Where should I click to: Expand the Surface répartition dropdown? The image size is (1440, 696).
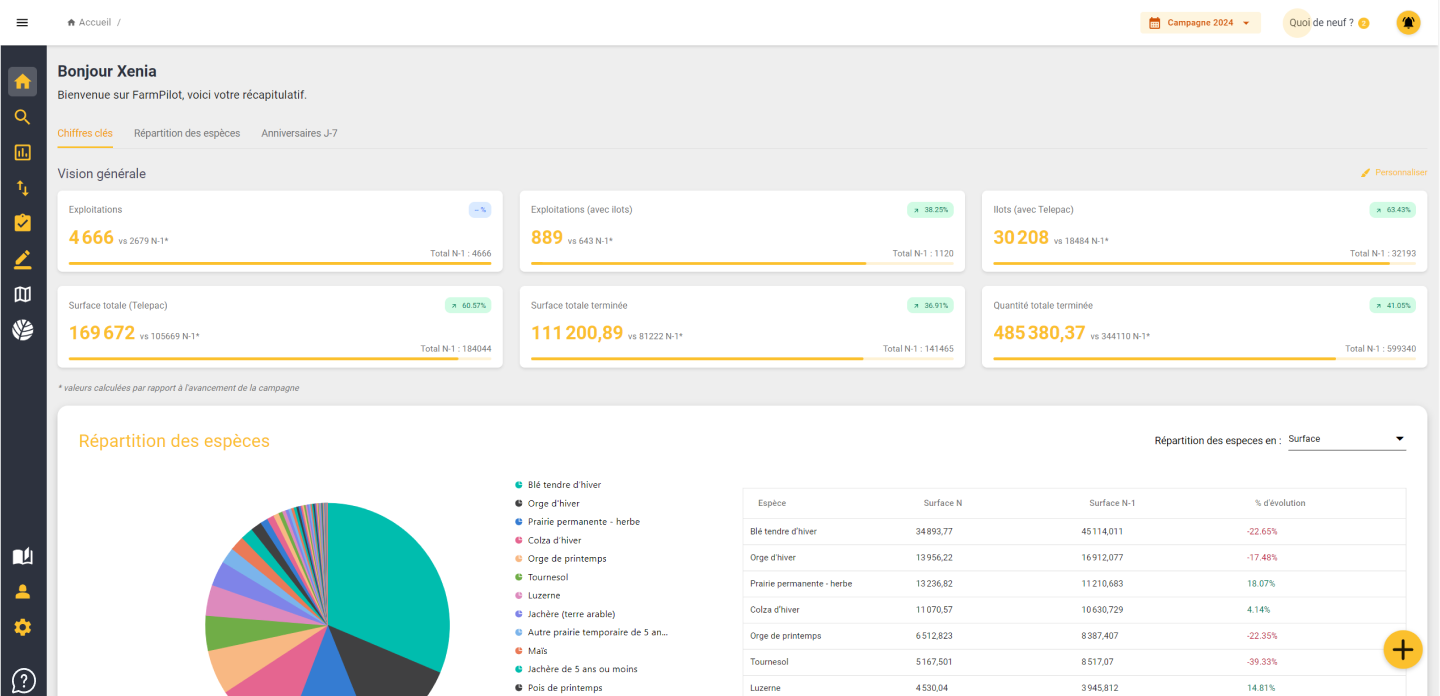tap(1346, 439)
